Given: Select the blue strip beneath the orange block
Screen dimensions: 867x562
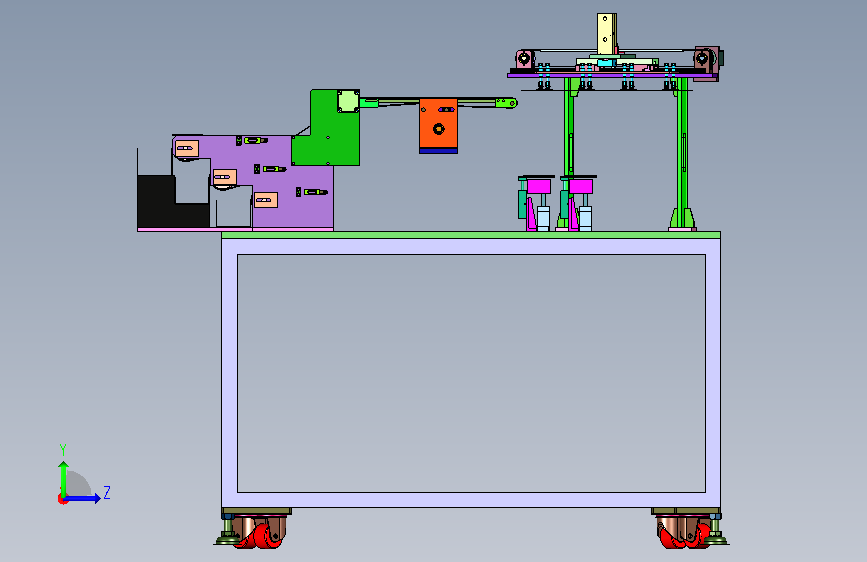Looking at the screenshot, I should (438, 150).
